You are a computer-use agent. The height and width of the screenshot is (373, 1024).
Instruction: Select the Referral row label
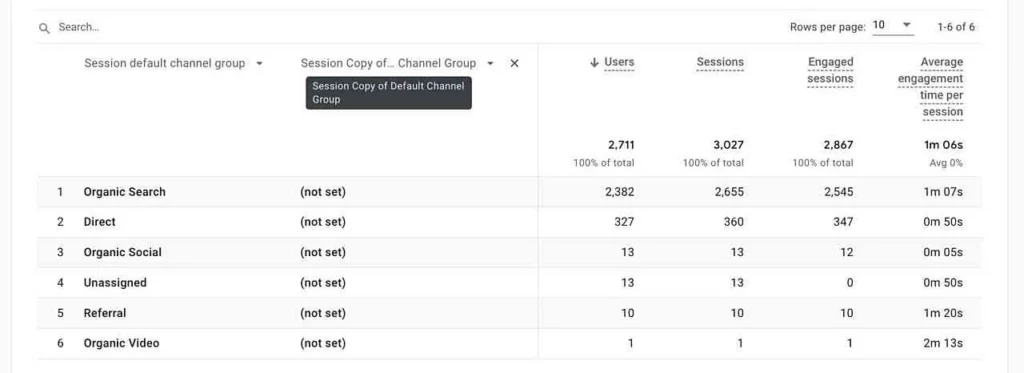pyautogui.click(x=105, y=313)
